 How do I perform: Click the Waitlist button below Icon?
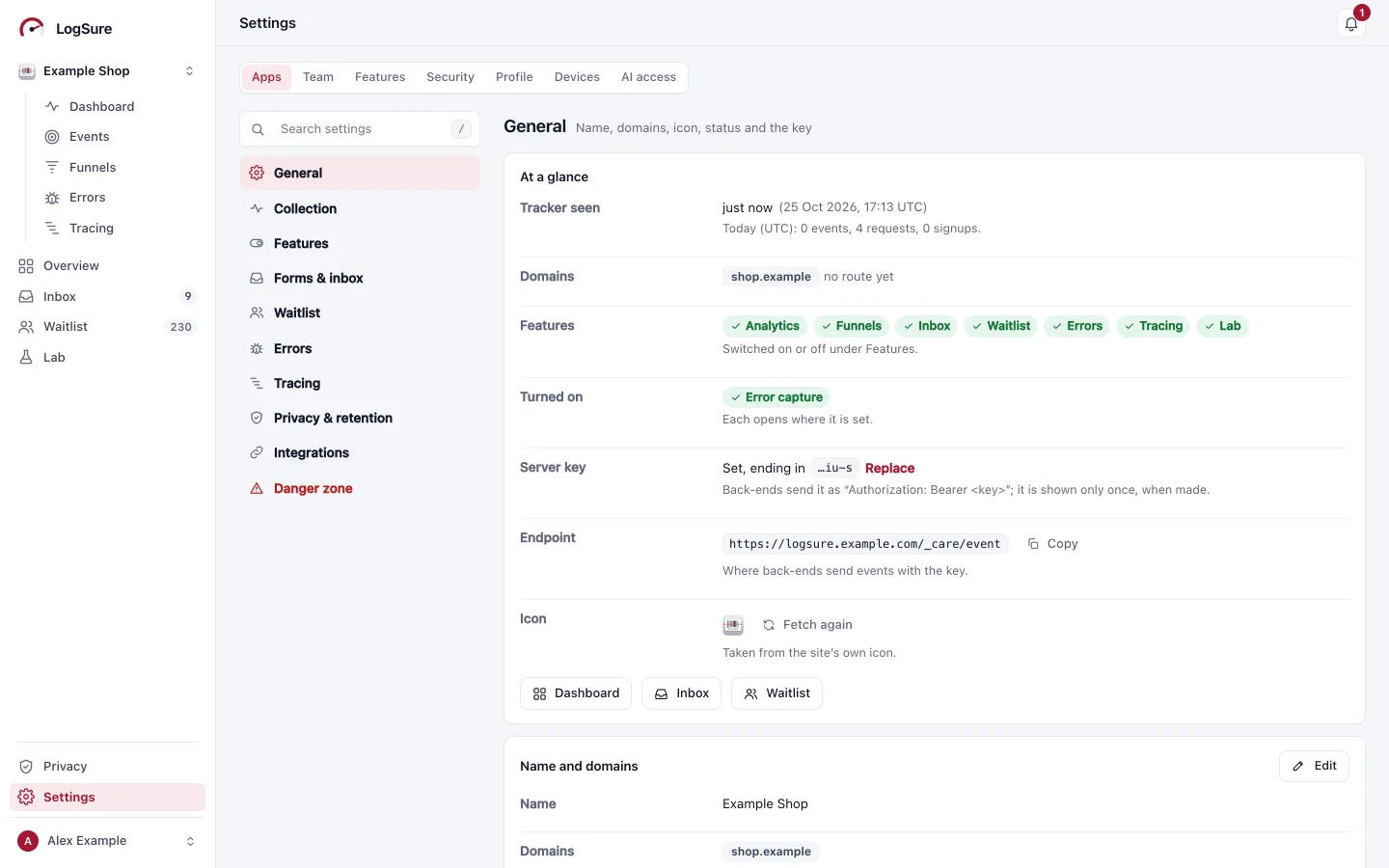click(776, 693)
